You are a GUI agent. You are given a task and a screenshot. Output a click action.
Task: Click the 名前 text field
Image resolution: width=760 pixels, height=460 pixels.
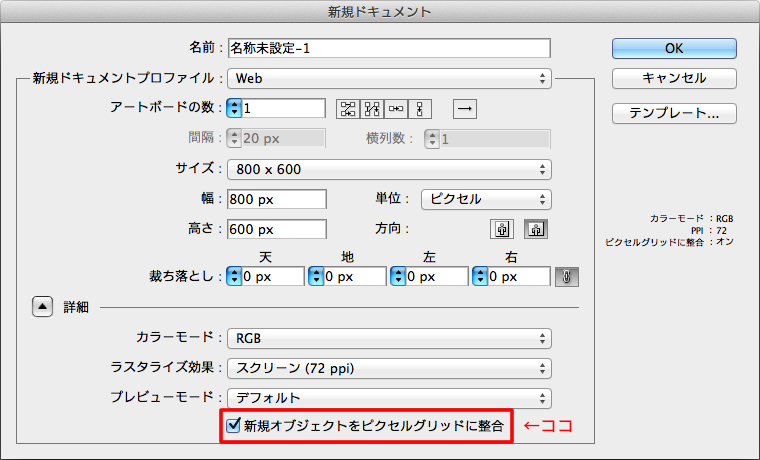coord(390,48)
